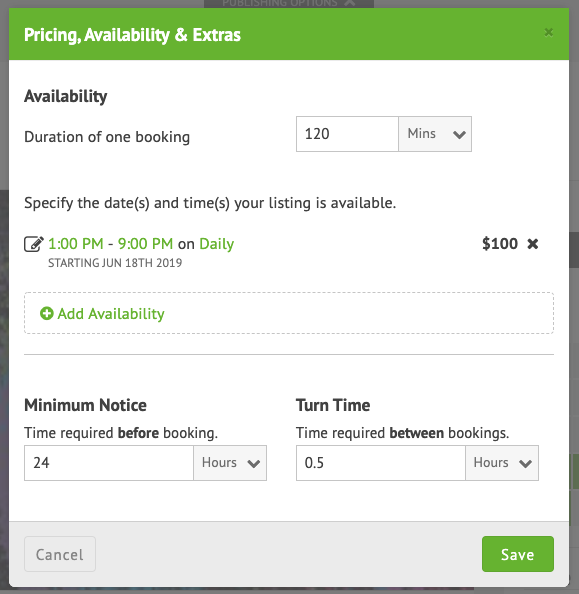This screenshot has width=579, height=594.
Task: Open the Mins unit dropdown for duration
Action: tap(435, 134)
